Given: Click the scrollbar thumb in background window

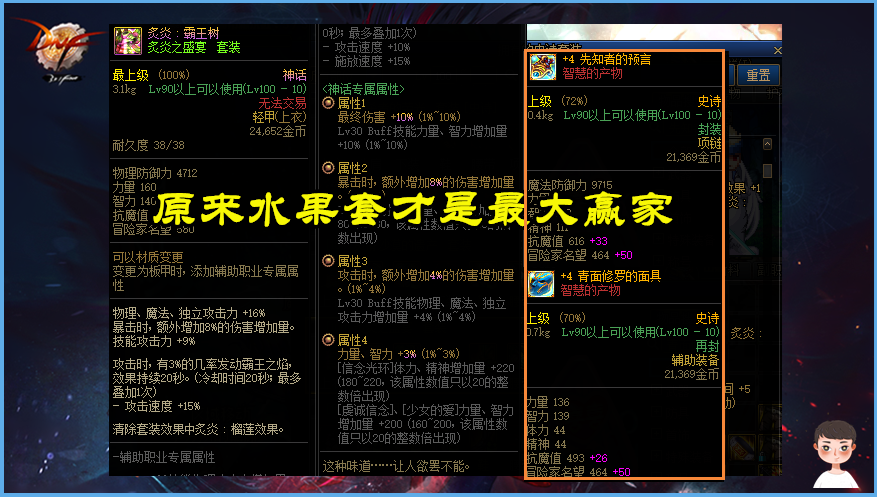Looking at the screenshot, I should pos(767,171).
